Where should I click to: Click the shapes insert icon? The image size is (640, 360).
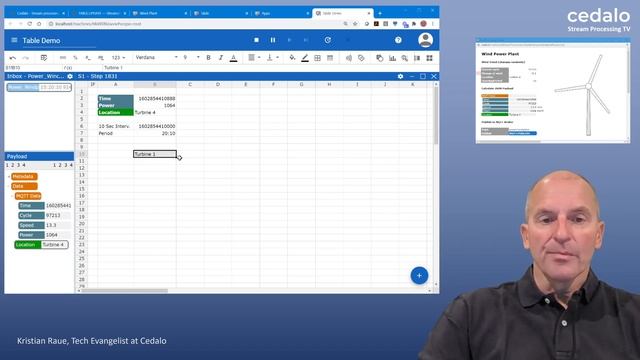click(380, 58)
